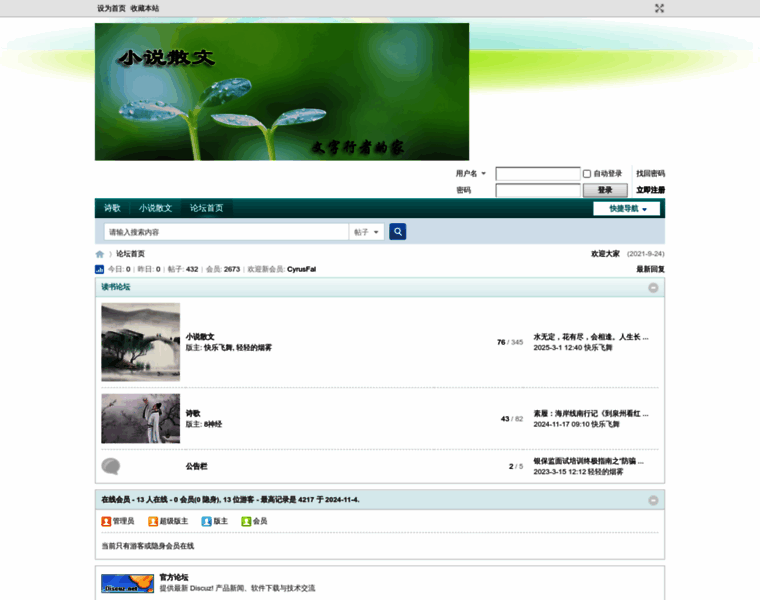Go to the 小说散文 navigation tab
This screenshot has width=760, height=600.
[155, 208]
